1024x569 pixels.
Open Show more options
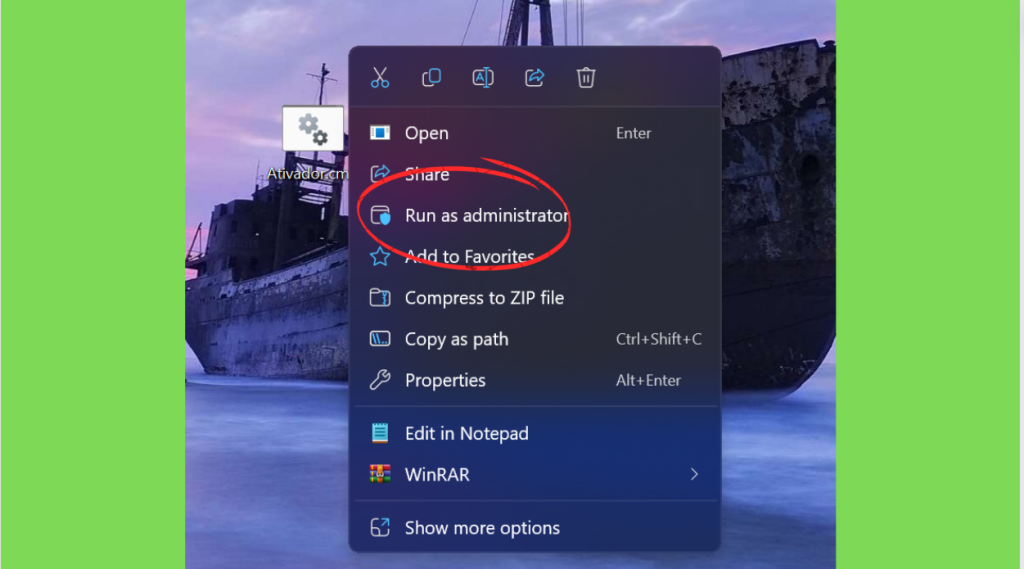536,528
